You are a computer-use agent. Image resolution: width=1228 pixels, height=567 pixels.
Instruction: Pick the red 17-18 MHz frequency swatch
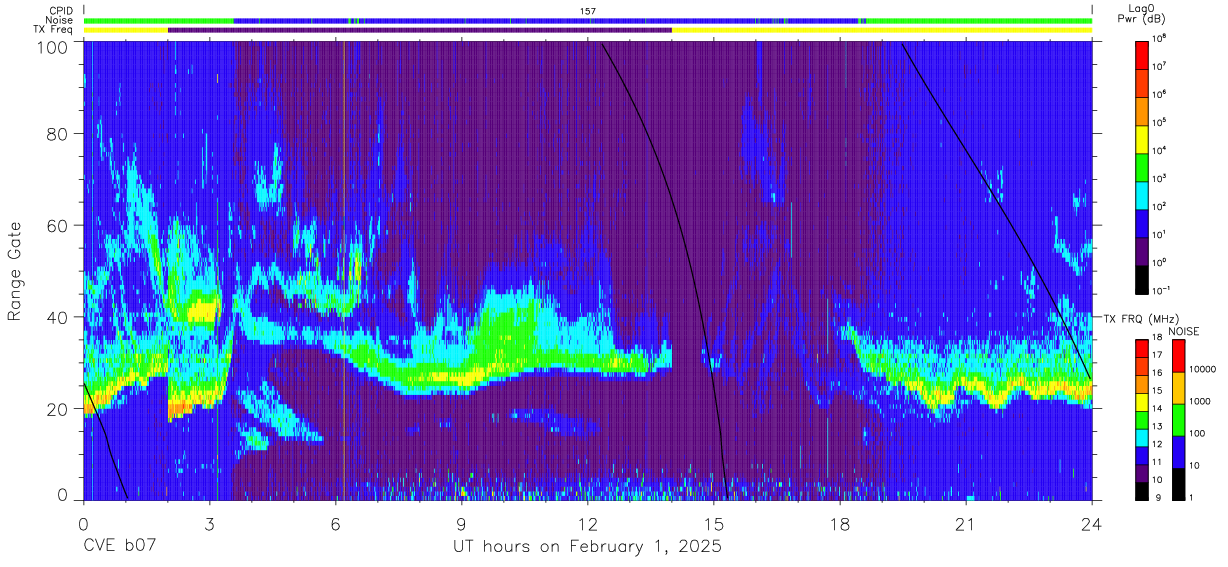pyautogui.click(x=1141, y=349)
